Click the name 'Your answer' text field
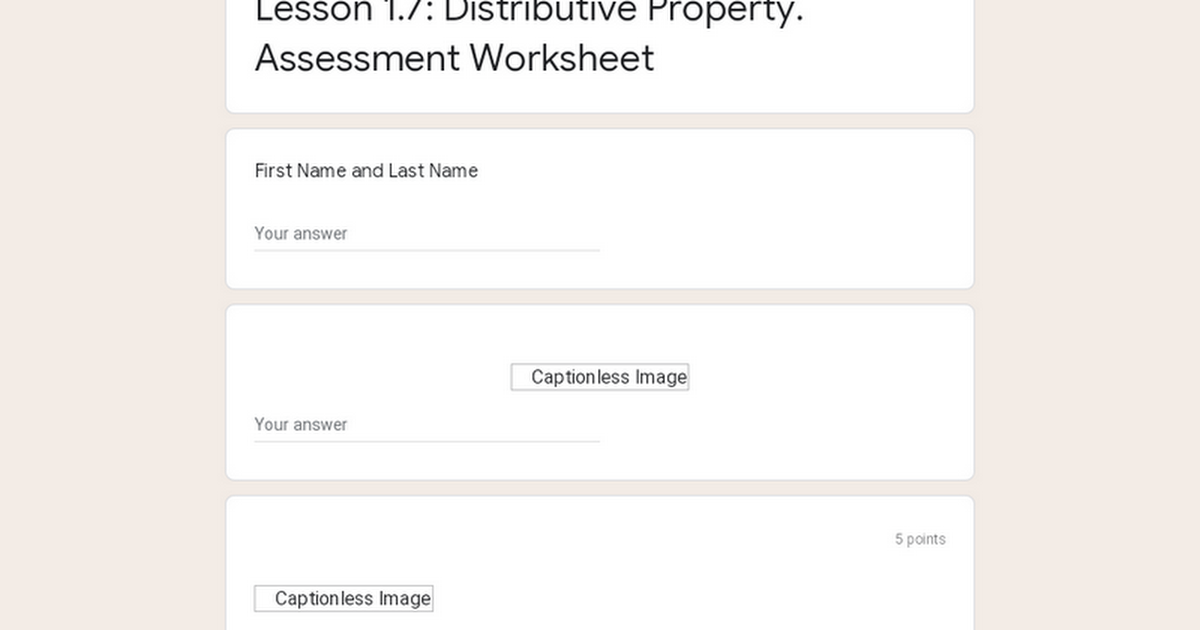The image size is (1200, 630). 427,233
